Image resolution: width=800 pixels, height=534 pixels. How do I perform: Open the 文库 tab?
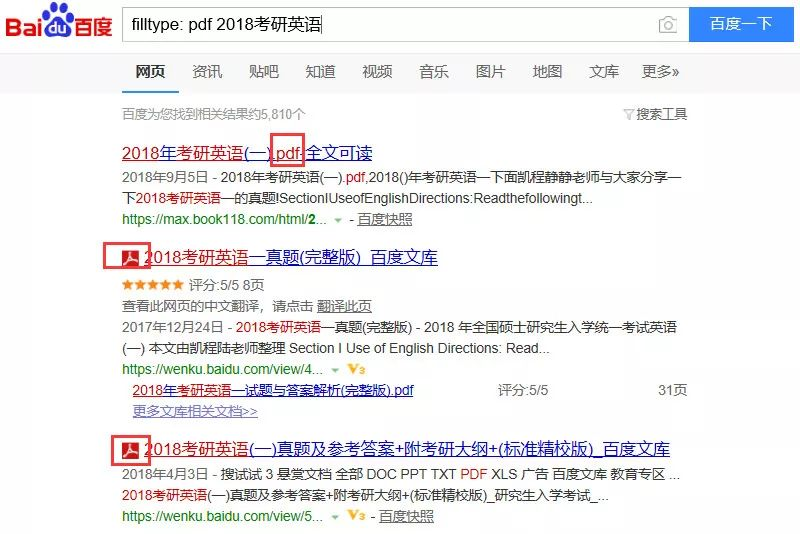pyautogui.click(x=604, y=71)
